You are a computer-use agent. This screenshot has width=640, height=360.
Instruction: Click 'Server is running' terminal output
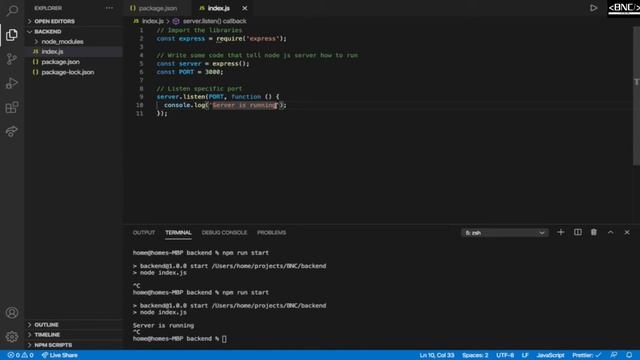tap(163, 326)
